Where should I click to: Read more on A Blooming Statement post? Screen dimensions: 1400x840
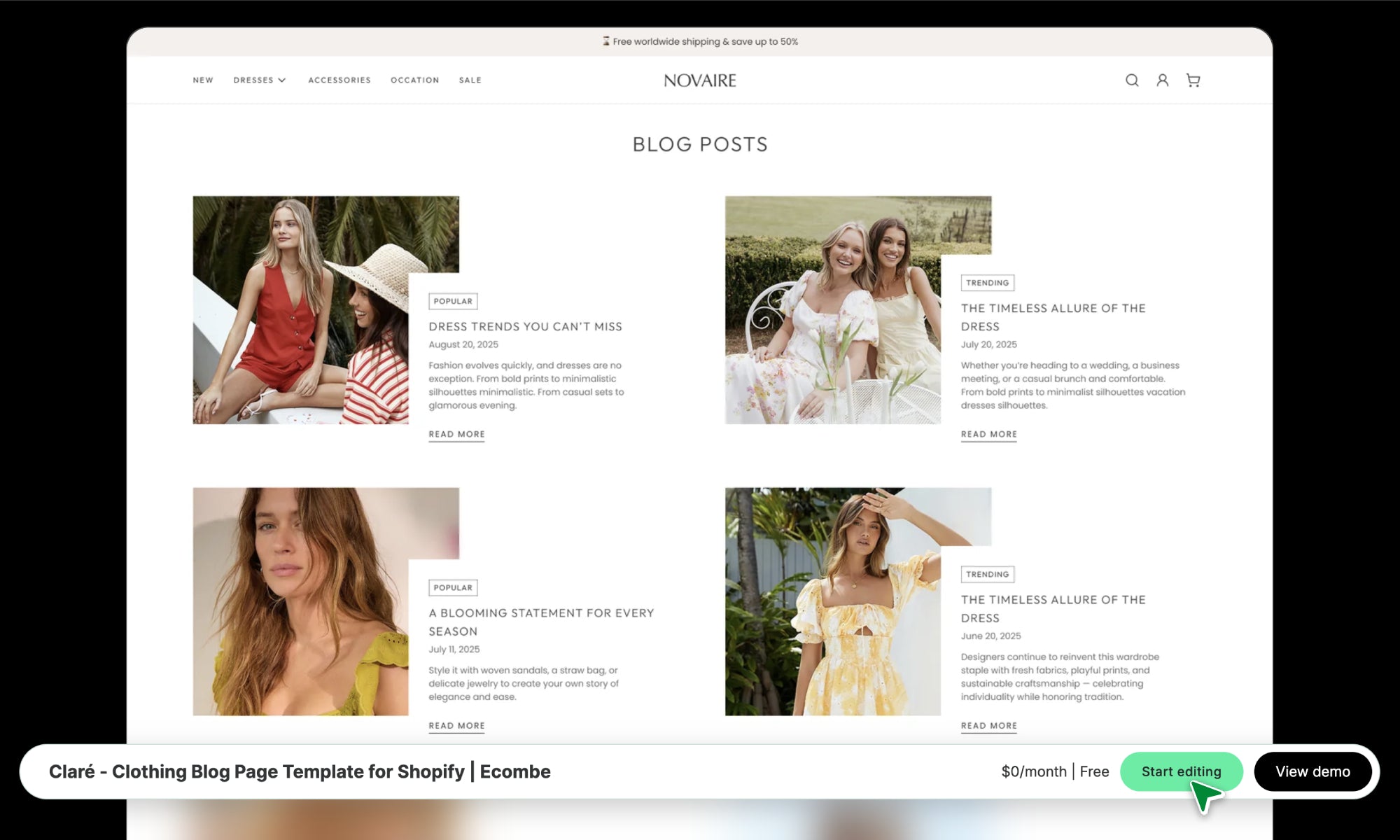(456, 725)
